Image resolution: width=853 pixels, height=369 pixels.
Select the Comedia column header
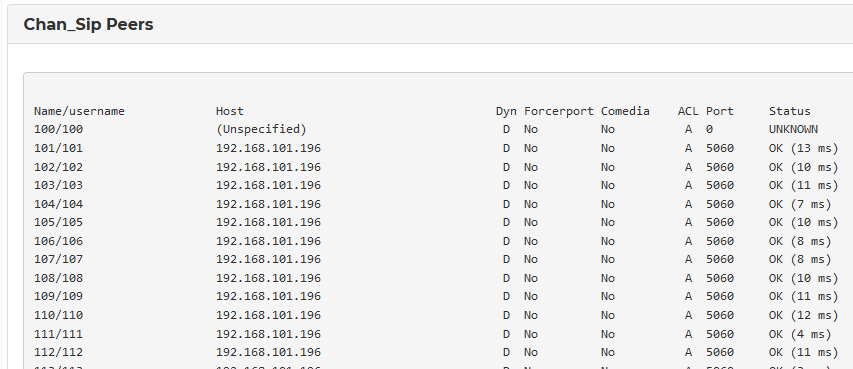(625, 111)
